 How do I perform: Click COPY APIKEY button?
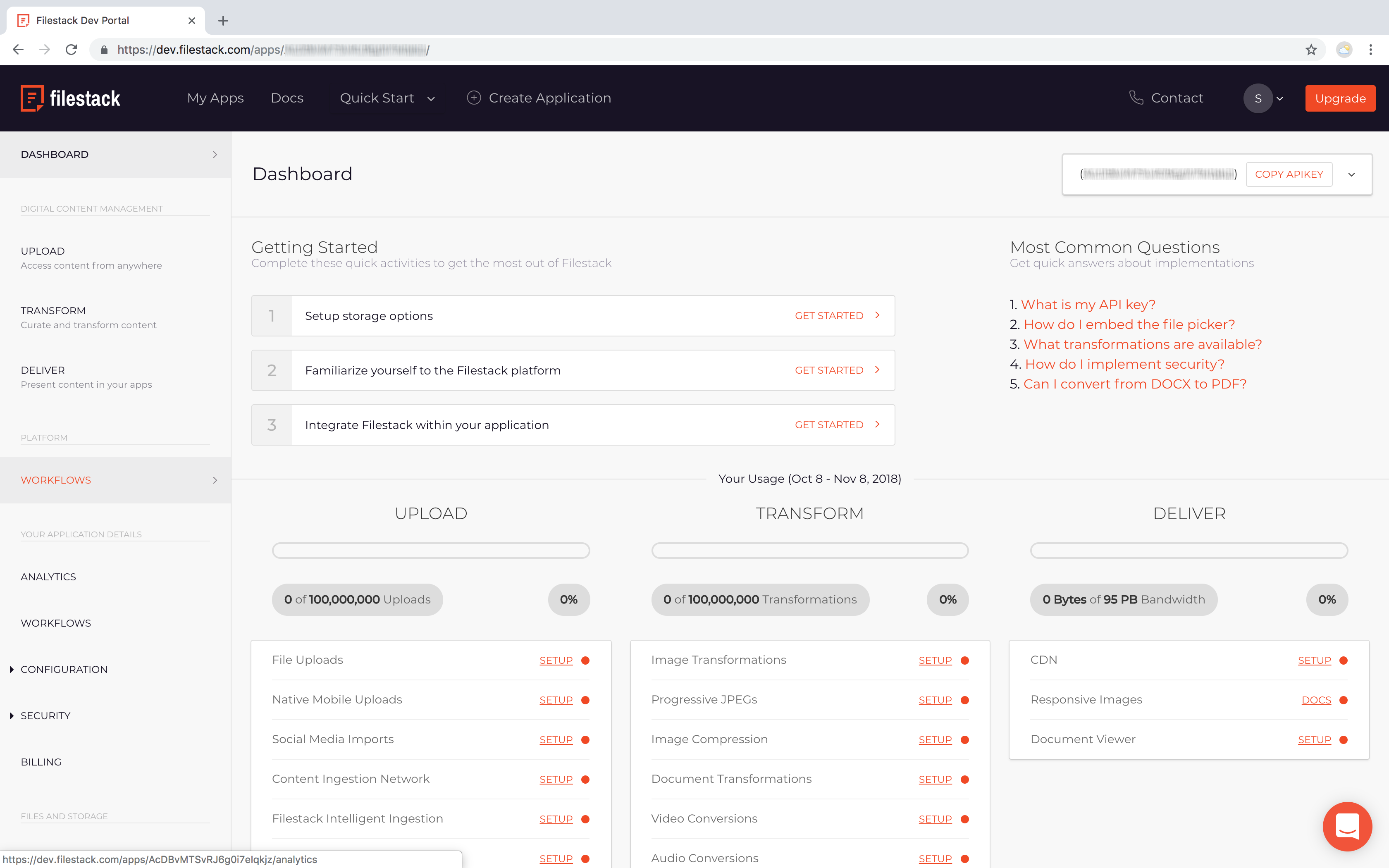pyautogui.click(x=1289, y=174)
